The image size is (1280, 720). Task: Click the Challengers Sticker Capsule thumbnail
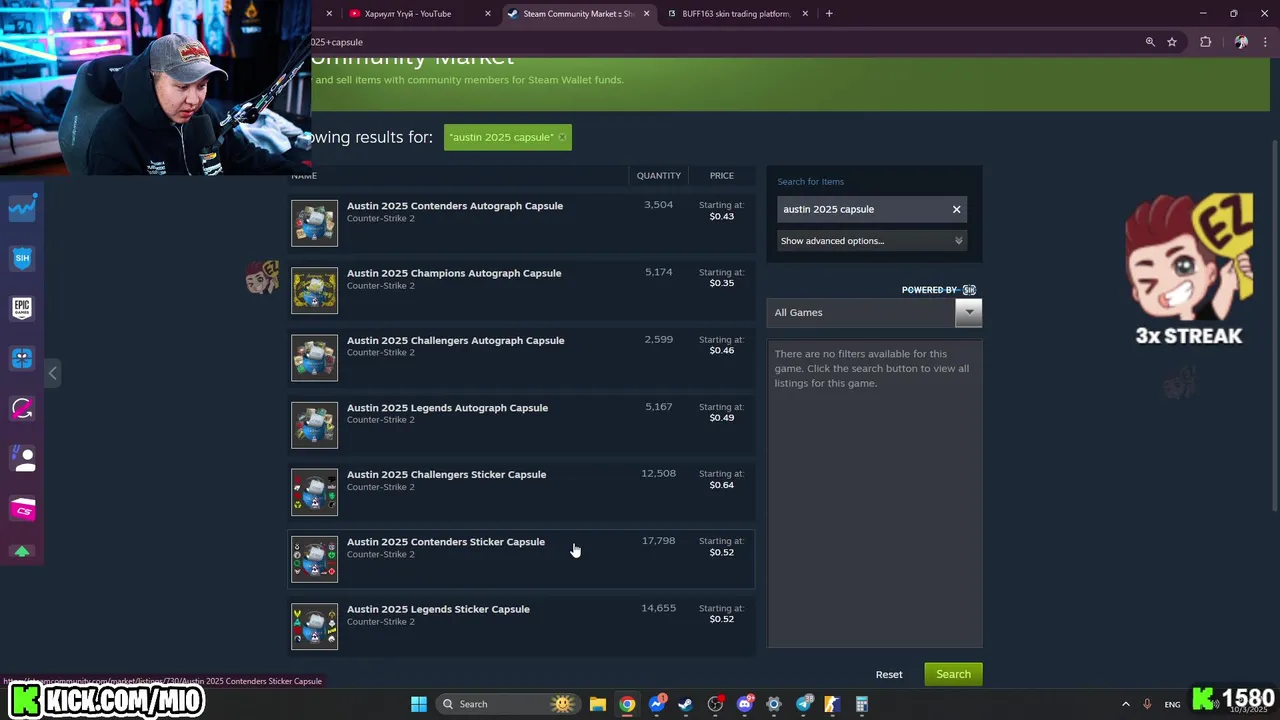tap(315, 492)
